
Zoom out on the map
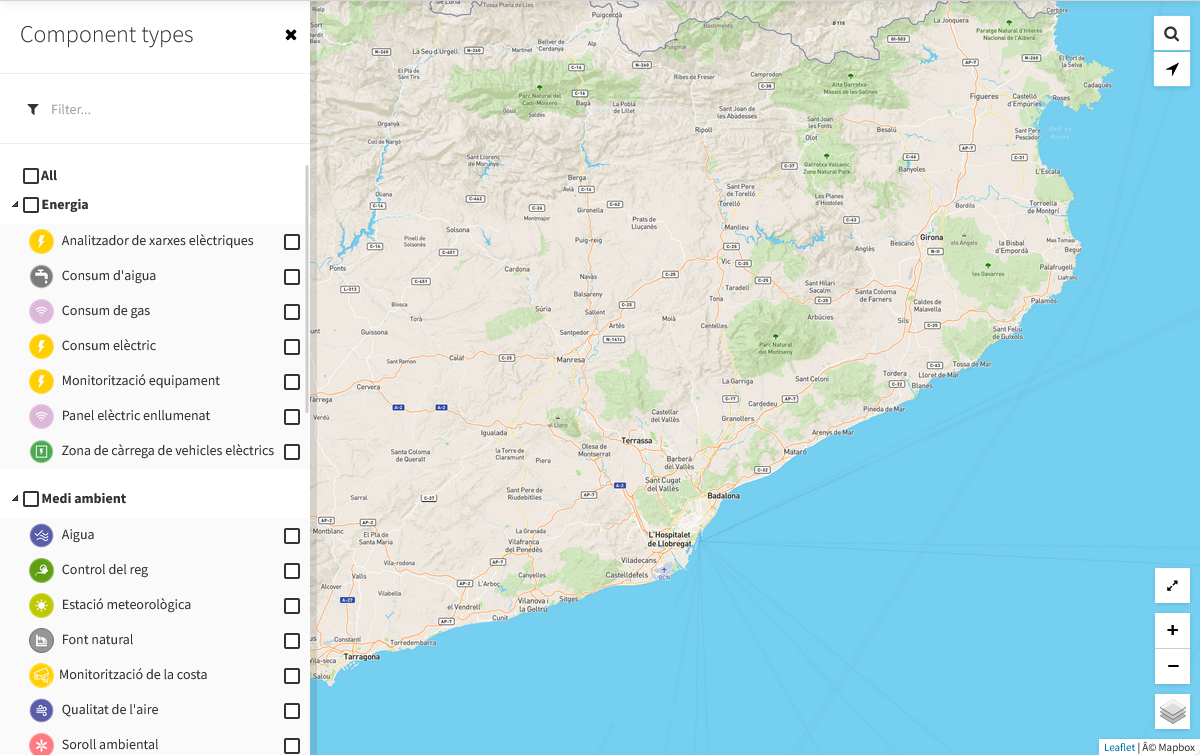point(1172,666)
